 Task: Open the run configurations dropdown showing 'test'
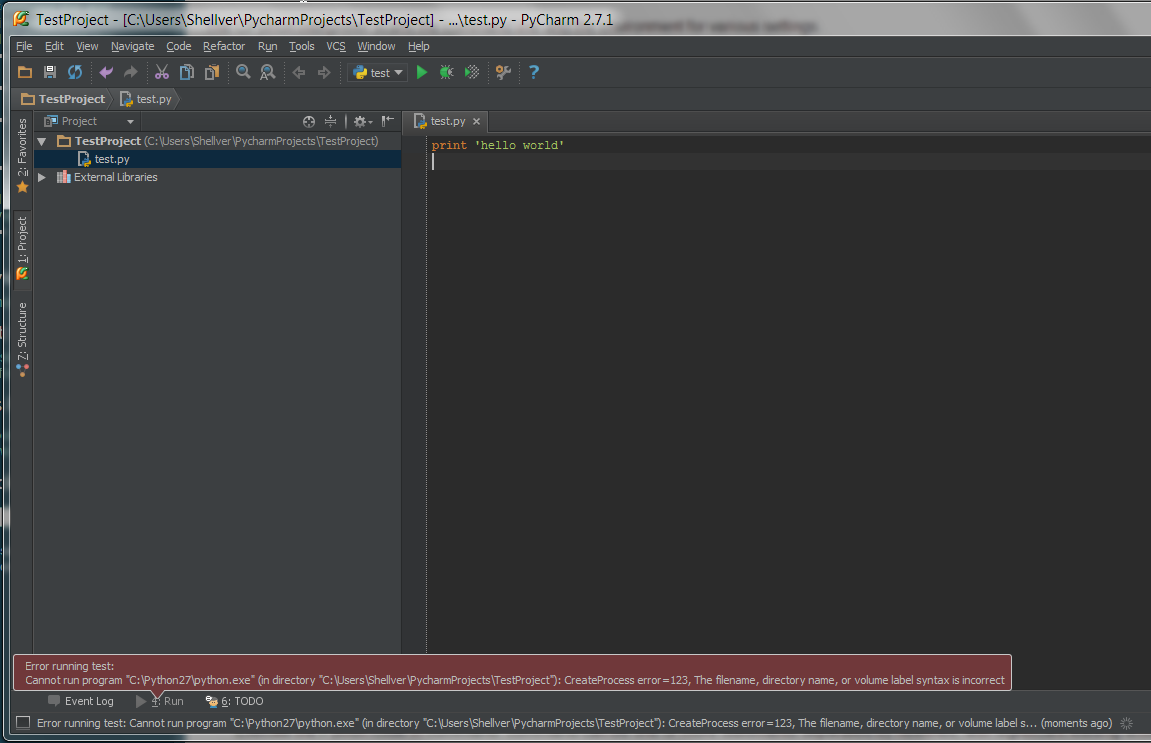[x=377, y=72]
